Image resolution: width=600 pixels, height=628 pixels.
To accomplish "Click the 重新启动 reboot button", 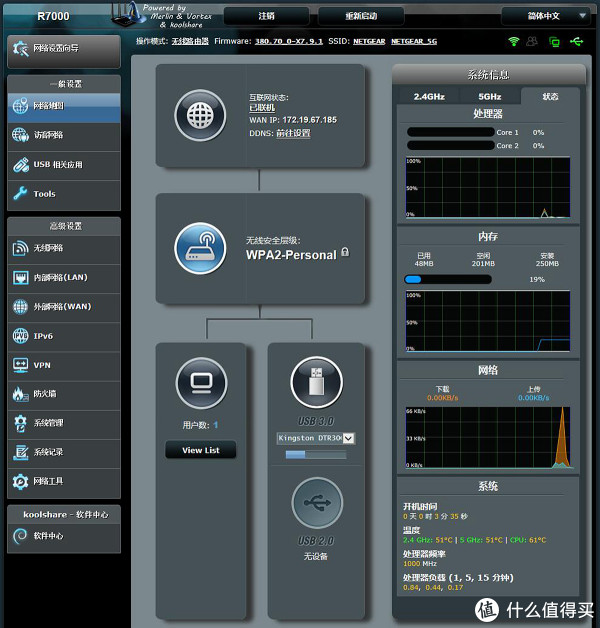I will click(361, 16).
